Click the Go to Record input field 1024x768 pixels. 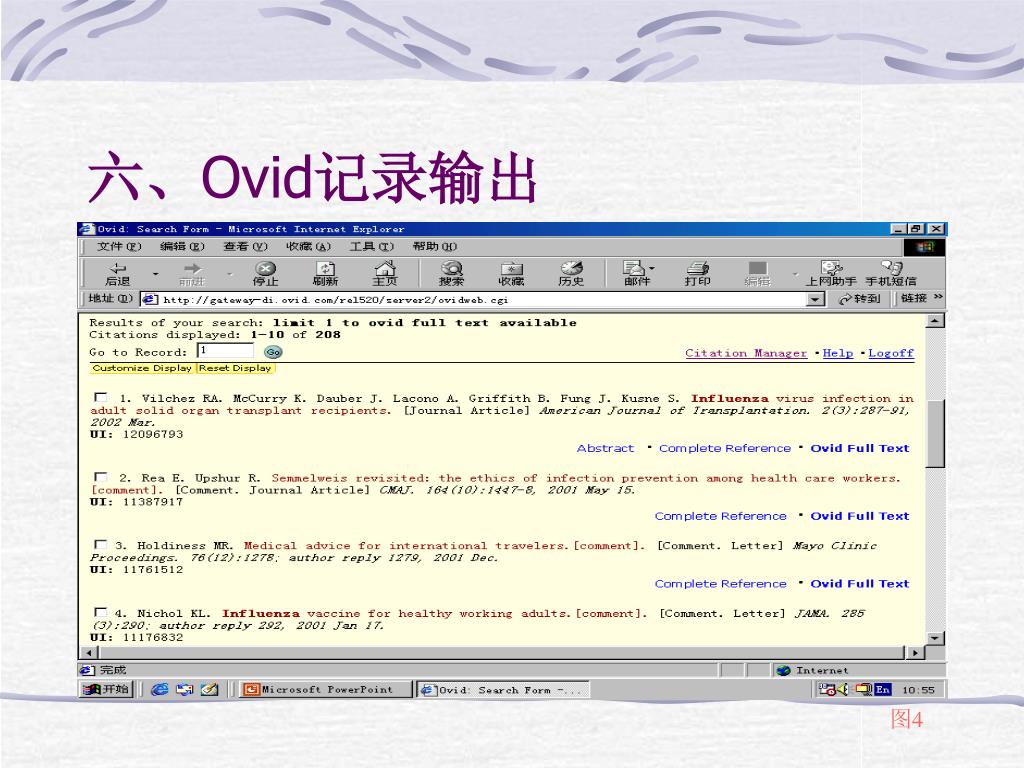[225, 351]
